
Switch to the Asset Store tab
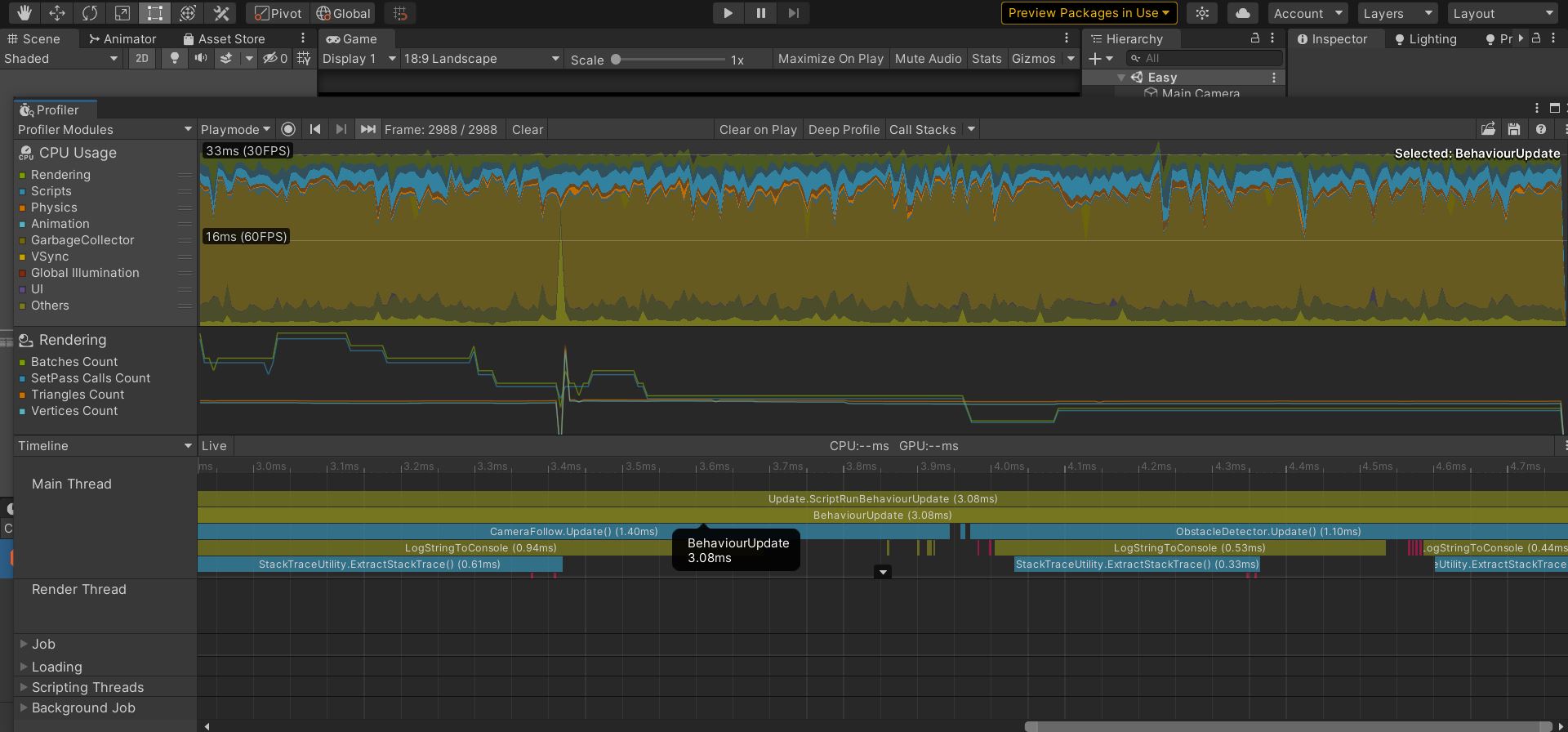pyautogui.click(x=224, y=38)
